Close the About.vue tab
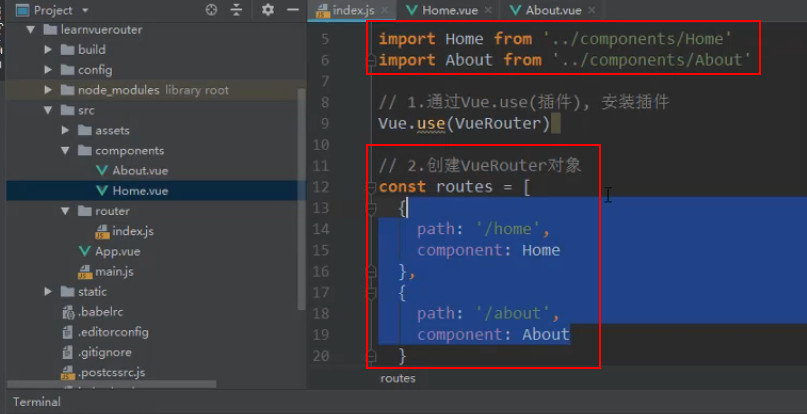This screenshot has height=414, width=807. (592, 10)
